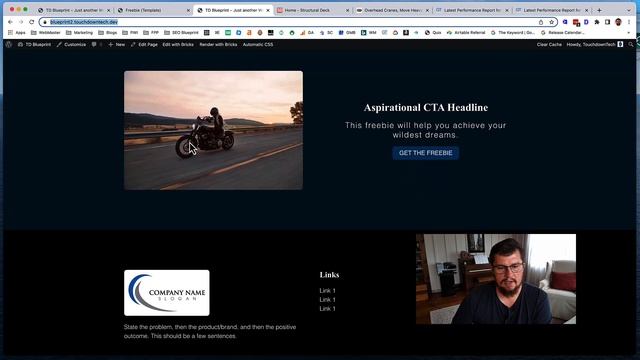Open Automatic CSS in admin bar
This screenshot has height=360, width=640.
coord(258,44)
